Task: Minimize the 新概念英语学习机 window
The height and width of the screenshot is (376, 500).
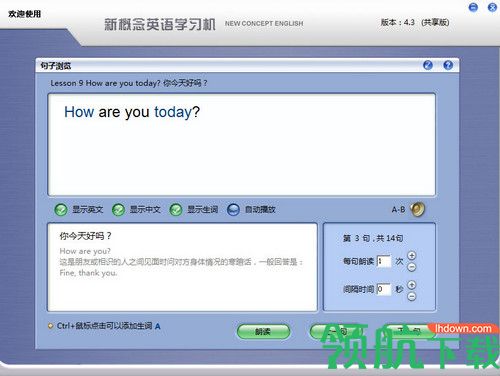Action: coord(473,7)
